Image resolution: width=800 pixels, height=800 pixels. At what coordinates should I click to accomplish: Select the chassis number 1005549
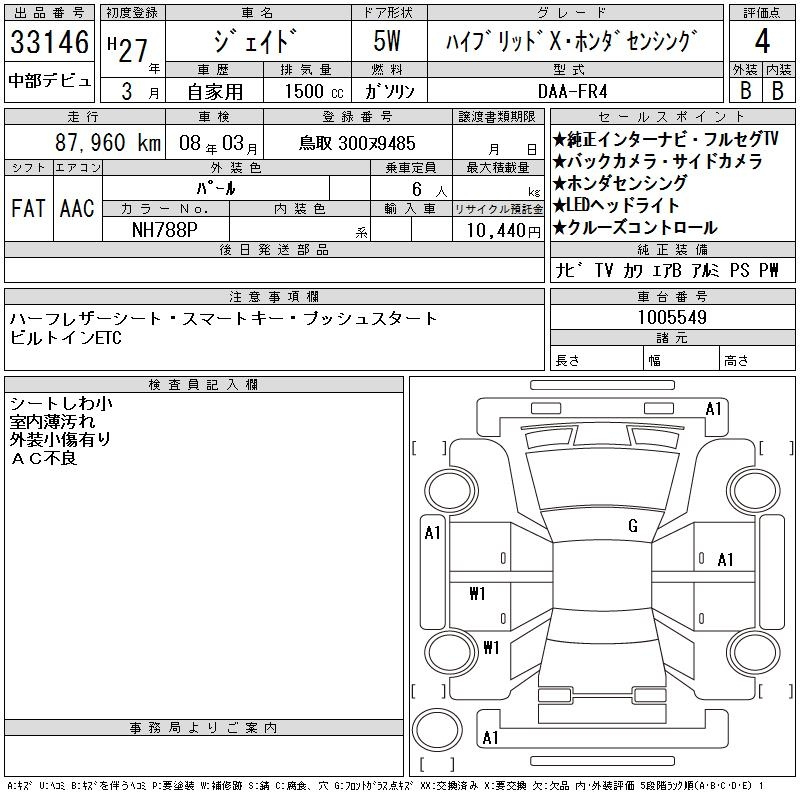(x=672, y=317)
